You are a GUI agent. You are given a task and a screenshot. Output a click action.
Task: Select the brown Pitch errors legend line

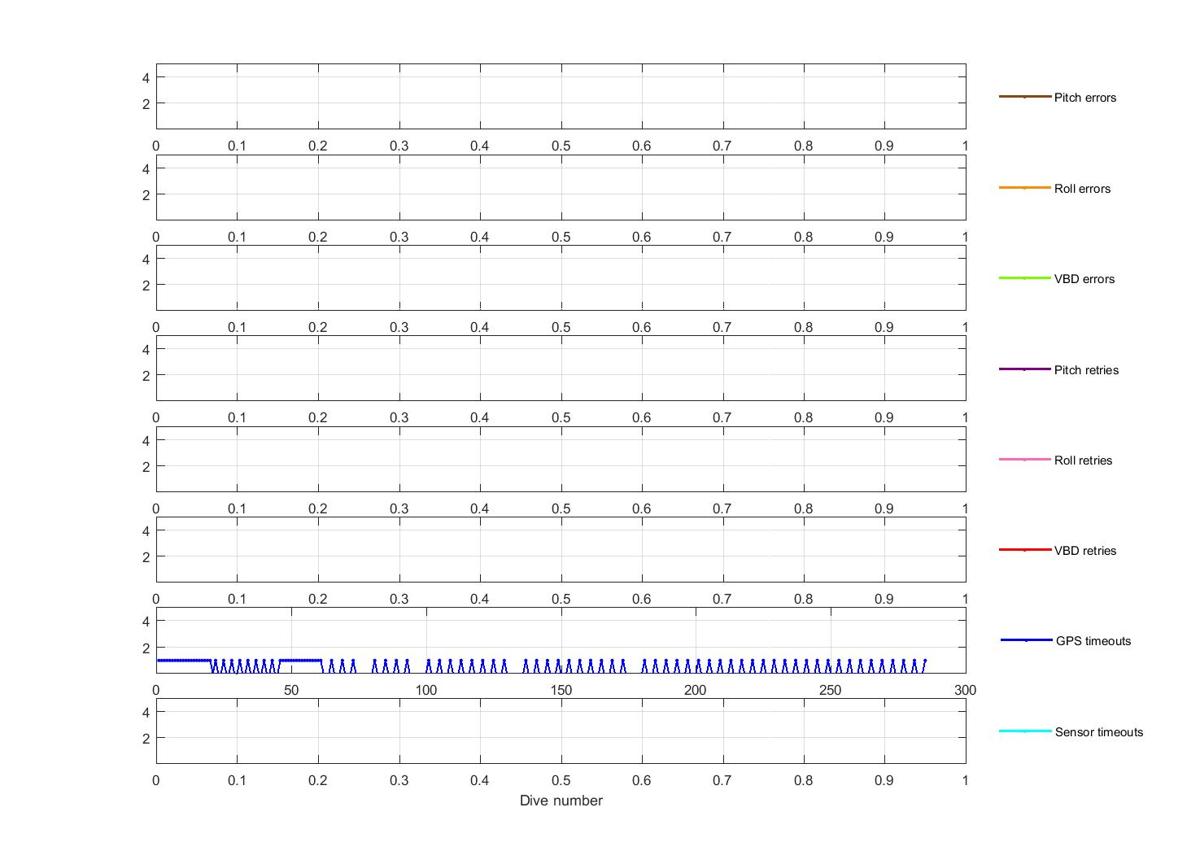pos(1025,97)
